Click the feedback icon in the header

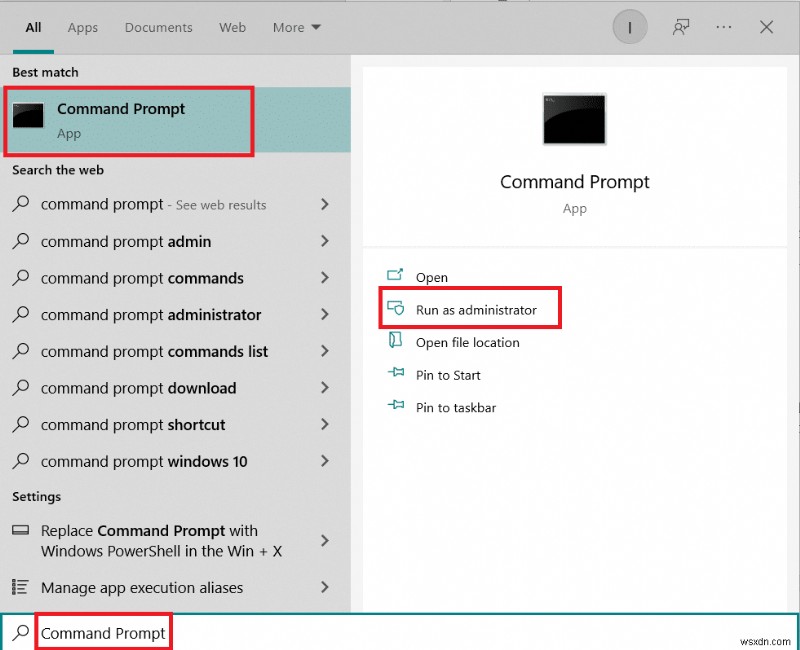coord(680,27)
